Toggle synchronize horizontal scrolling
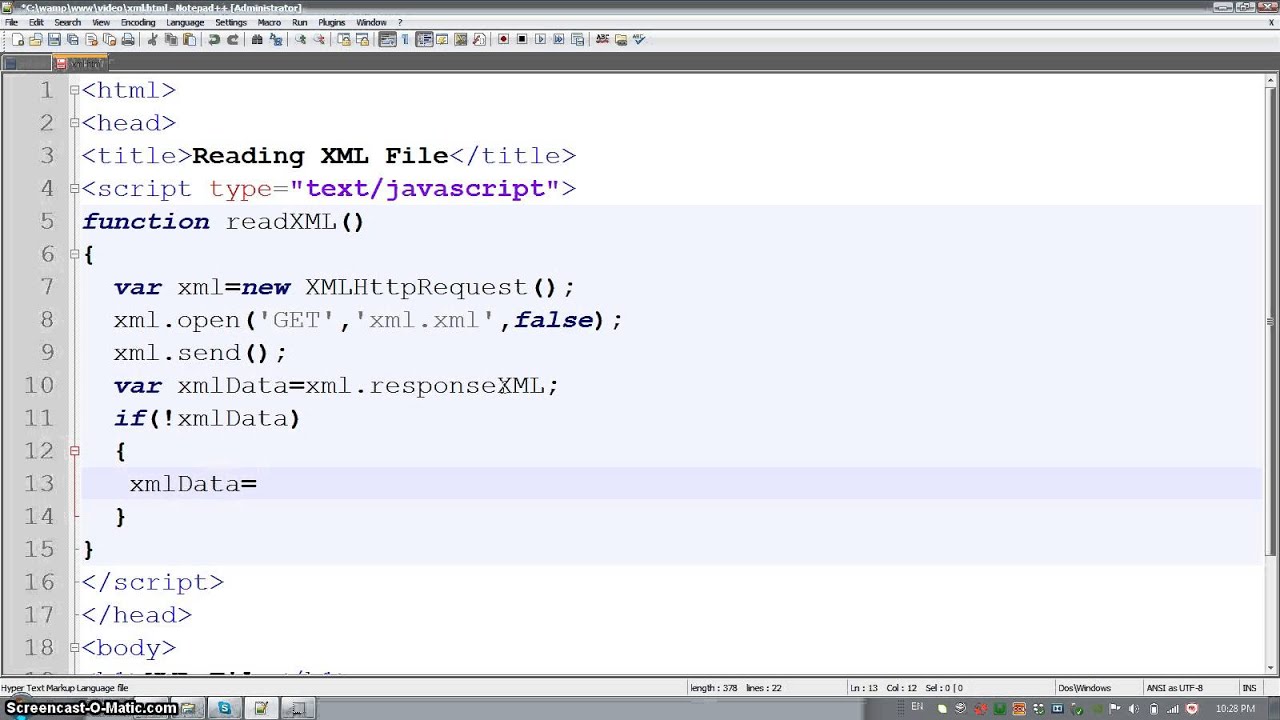This screenshot has width=1280, height=720. [x=362, y=40]
